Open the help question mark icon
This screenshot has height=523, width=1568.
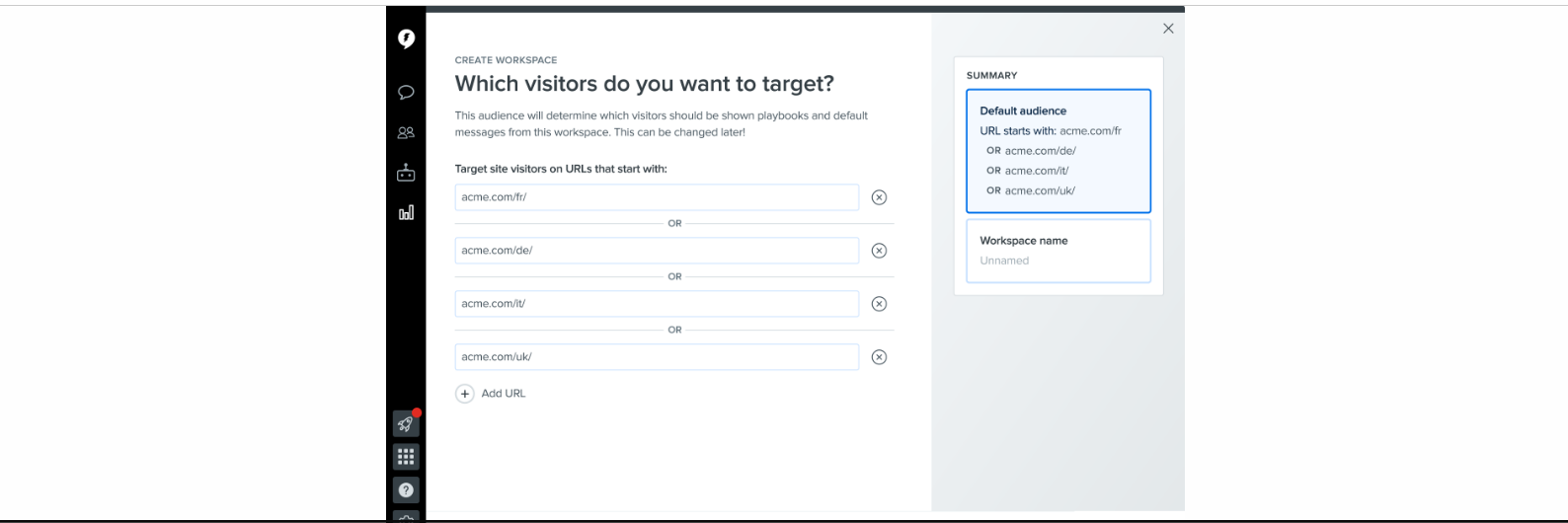(x=406, y=489)
